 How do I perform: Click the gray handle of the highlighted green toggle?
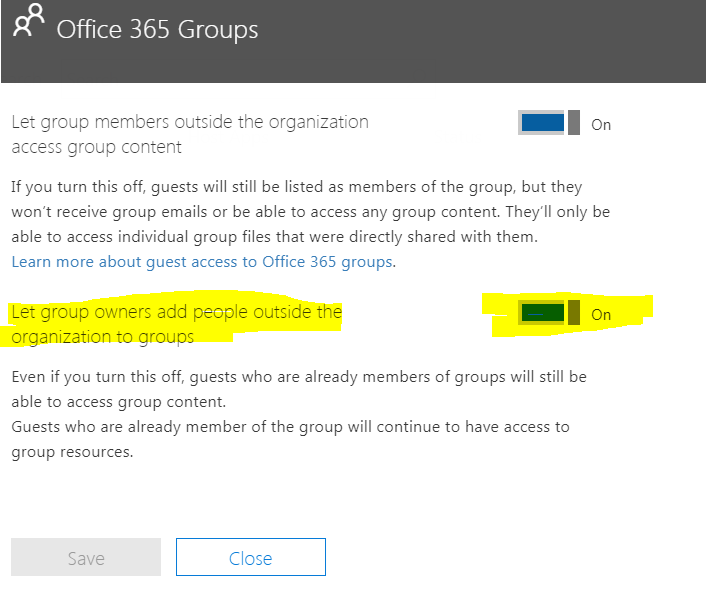(x=574, y=313)
